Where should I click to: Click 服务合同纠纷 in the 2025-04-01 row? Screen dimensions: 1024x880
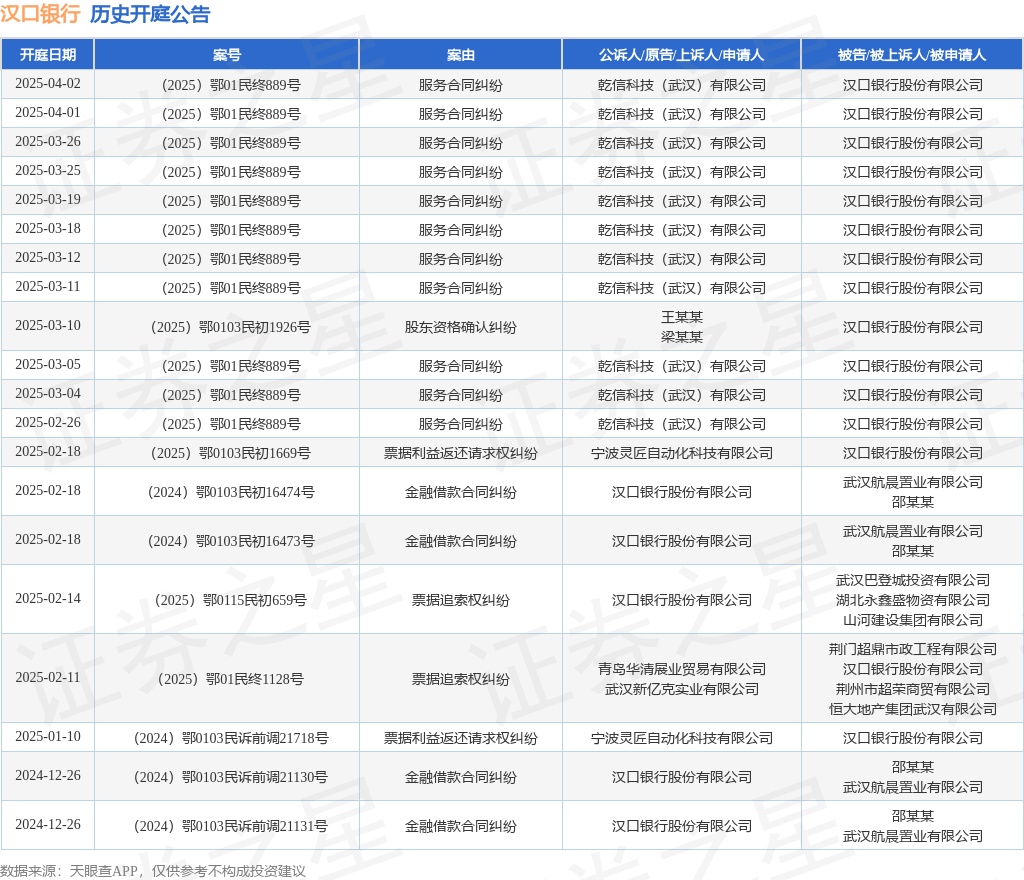point(460,114)
